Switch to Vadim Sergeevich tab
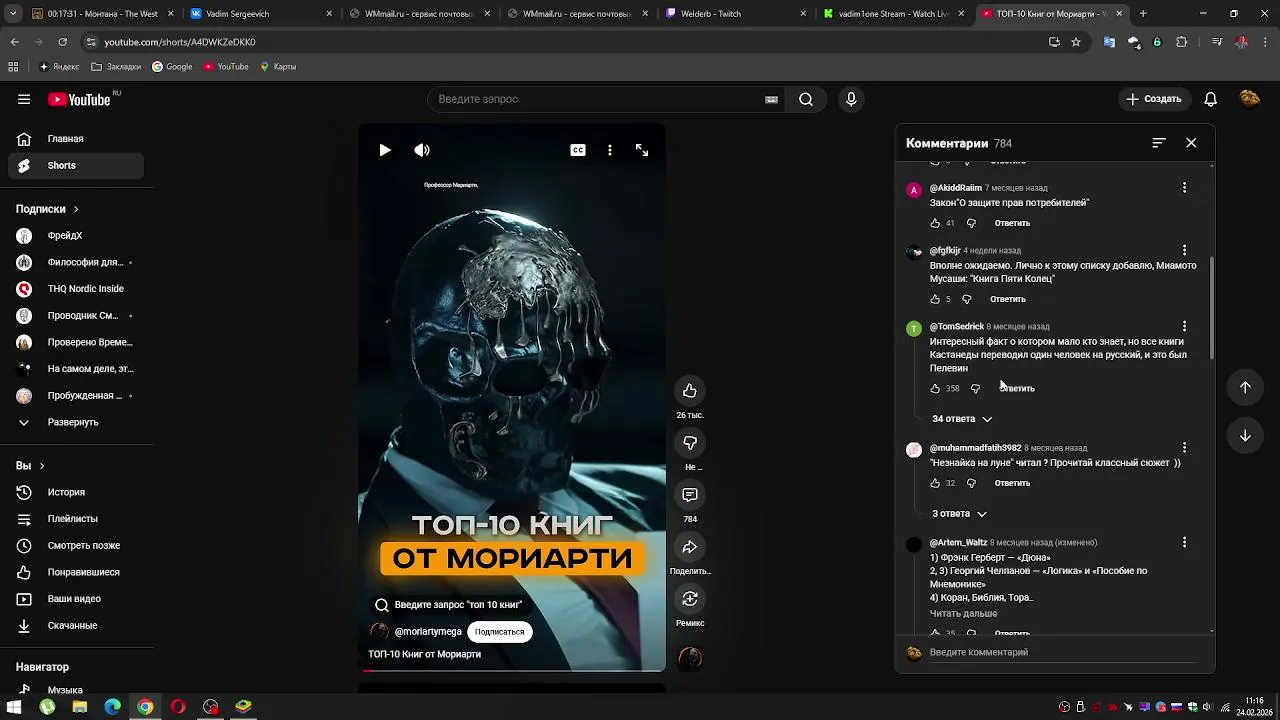Image resolution: width=1280 pixels, height=720 pixels. pos(260,14)
